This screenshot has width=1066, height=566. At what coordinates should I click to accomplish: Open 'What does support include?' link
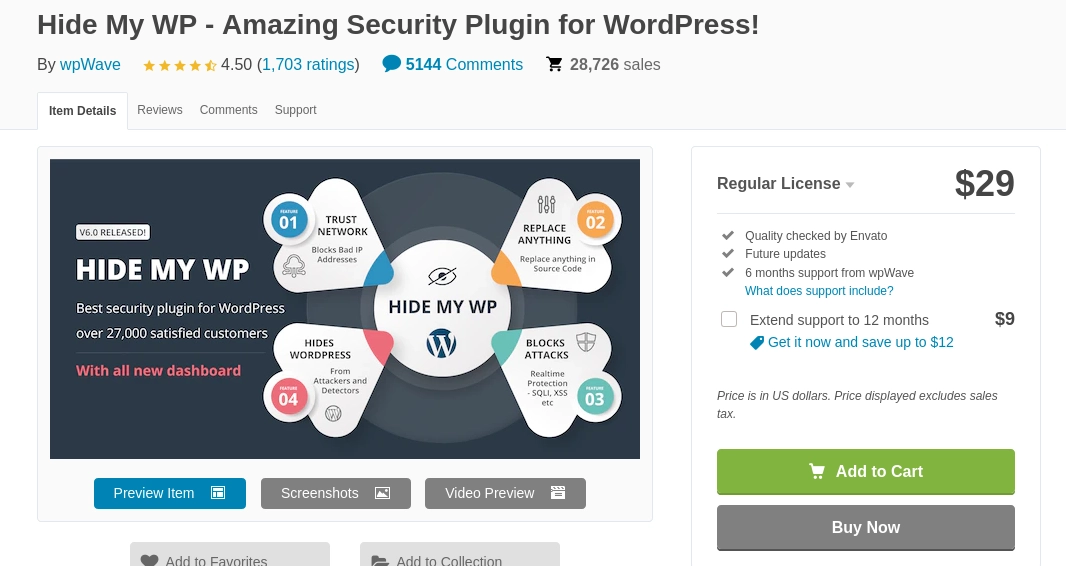819,291
